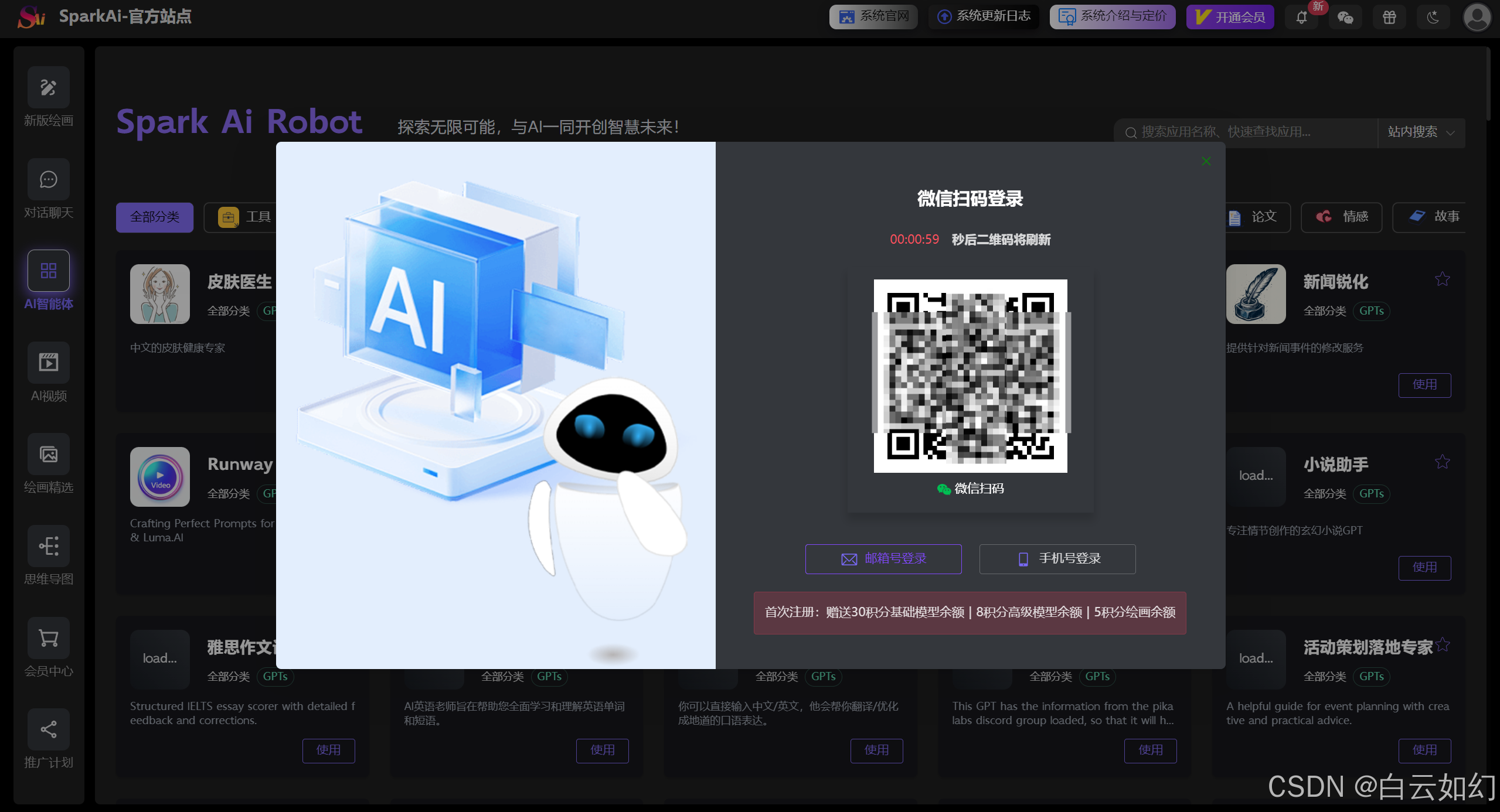Select the AI智能体 sidebar icon
1500x812 pixels.
pos(48,271)
